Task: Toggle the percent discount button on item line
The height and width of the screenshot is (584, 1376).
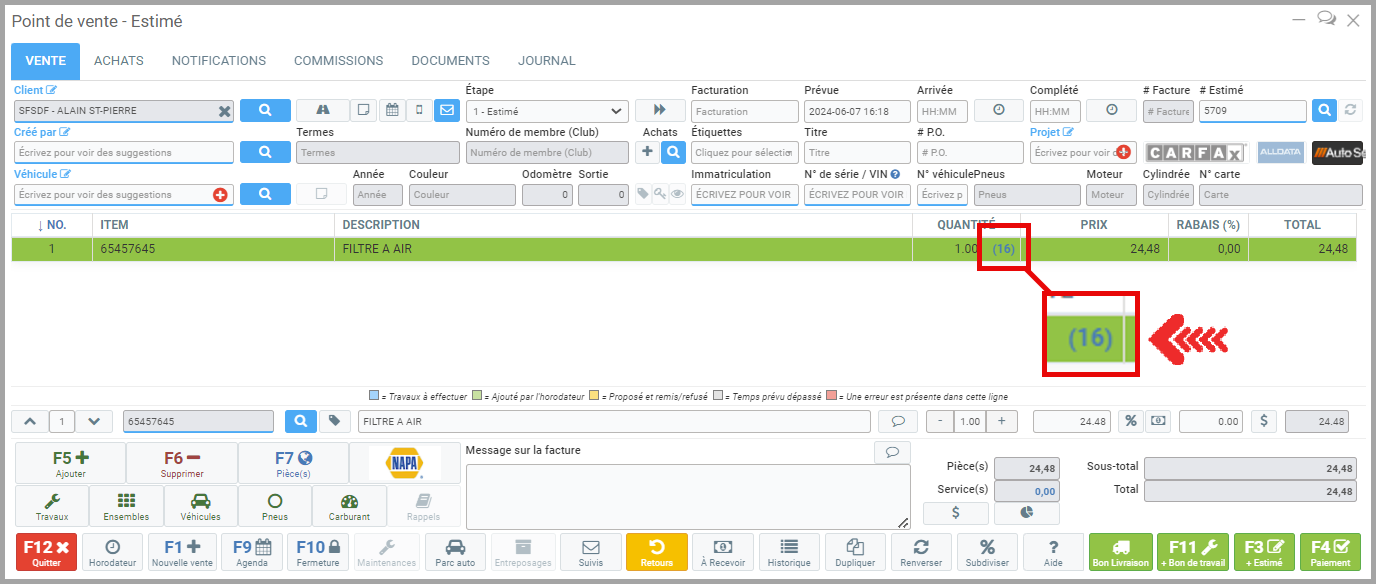Action: coord(1131,421)
